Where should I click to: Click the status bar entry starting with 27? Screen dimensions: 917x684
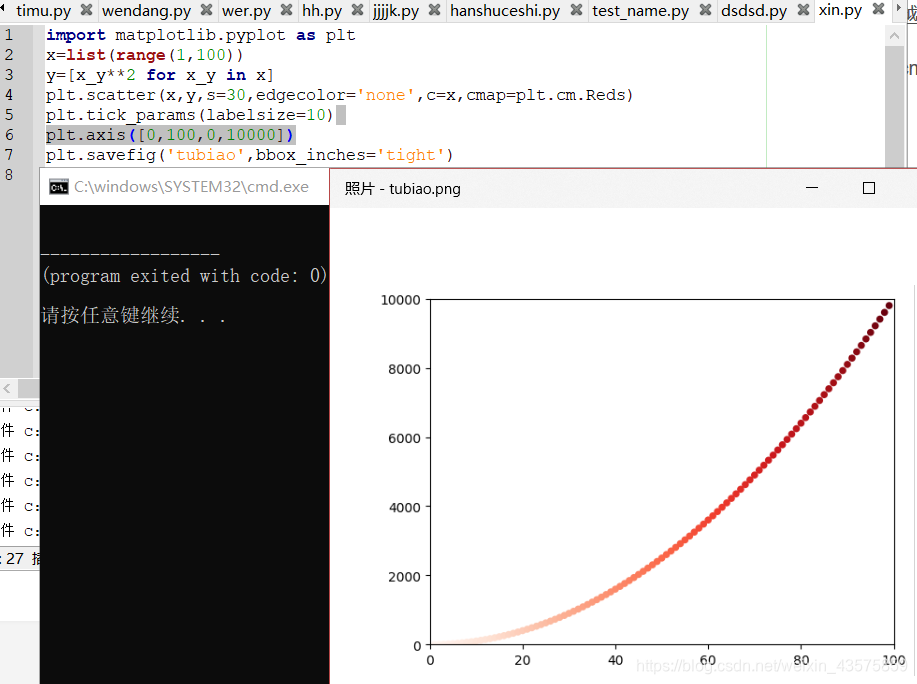click(14, 558)
